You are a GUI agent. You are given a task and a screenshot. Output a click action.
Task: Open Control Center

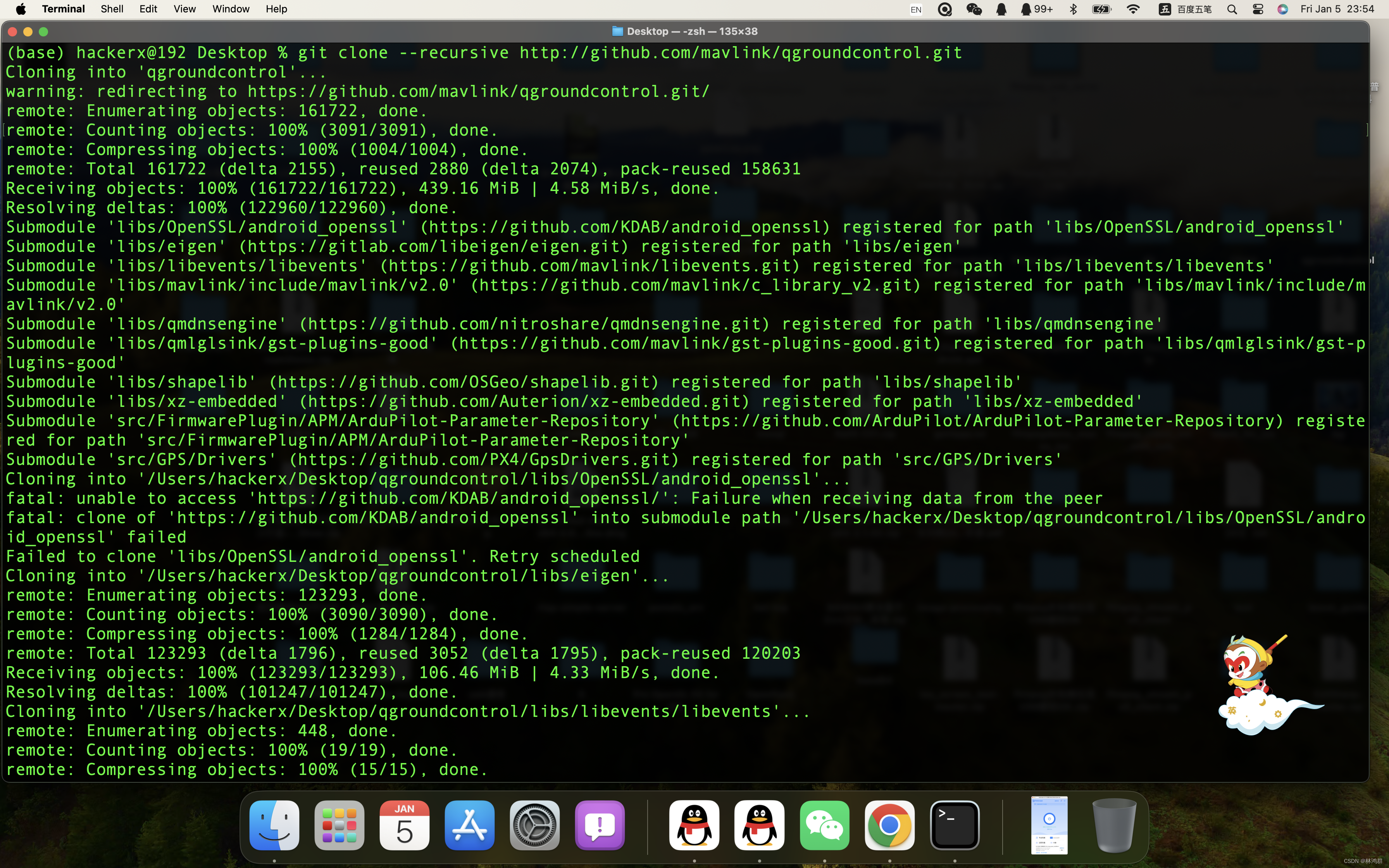click(x=1258, y=9)
